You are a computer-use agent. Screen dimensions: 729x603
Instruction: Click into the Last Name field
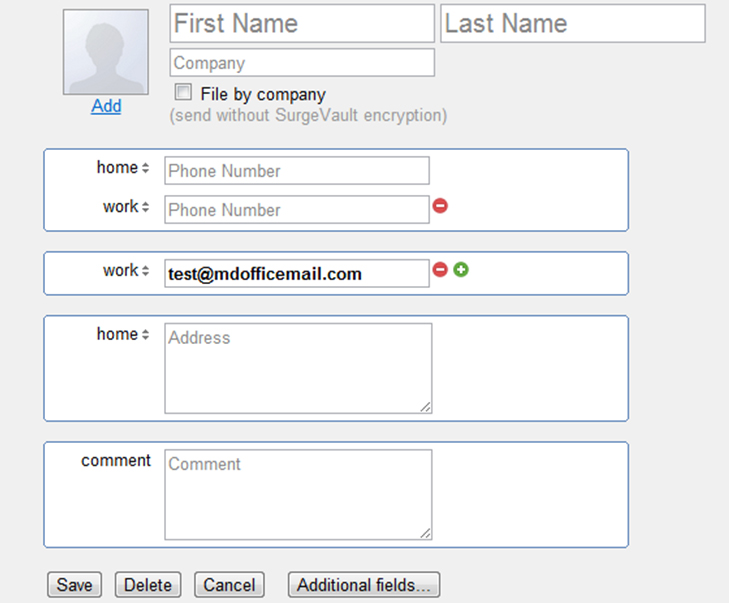[x=572, y=24]
